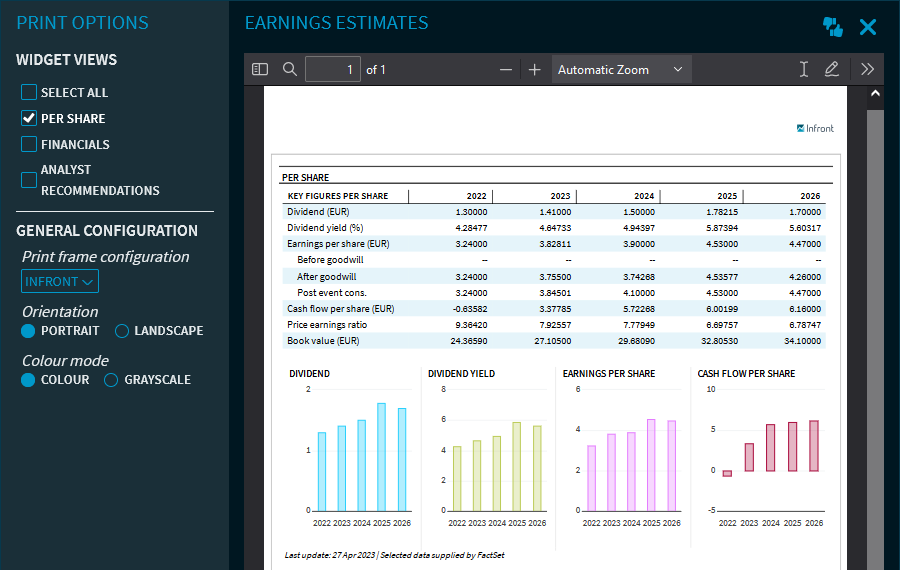Choose Grayscale colour mode
The width and height of the screenshot is (900, 570).
[x=112, y=380]
